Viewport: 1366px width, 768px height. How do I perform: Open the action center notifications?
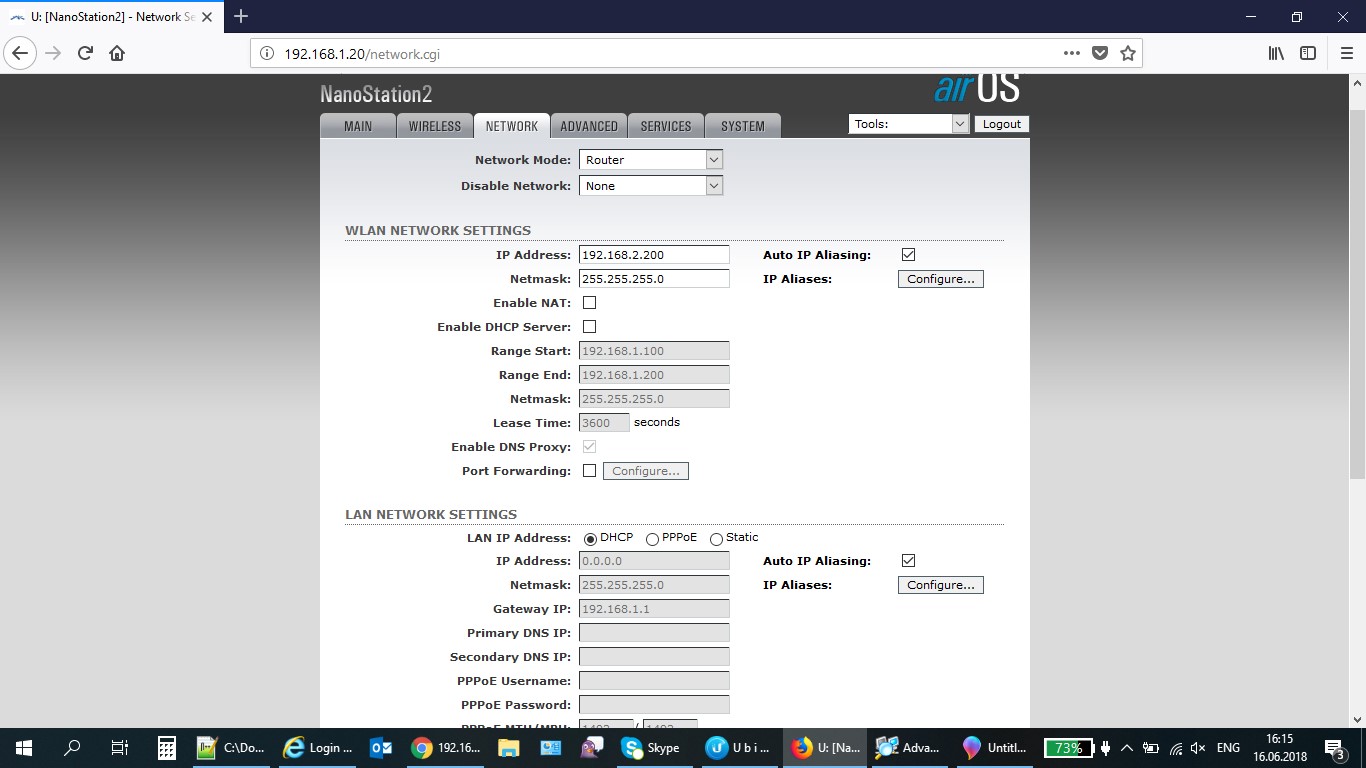click(x=1334, y=748)
